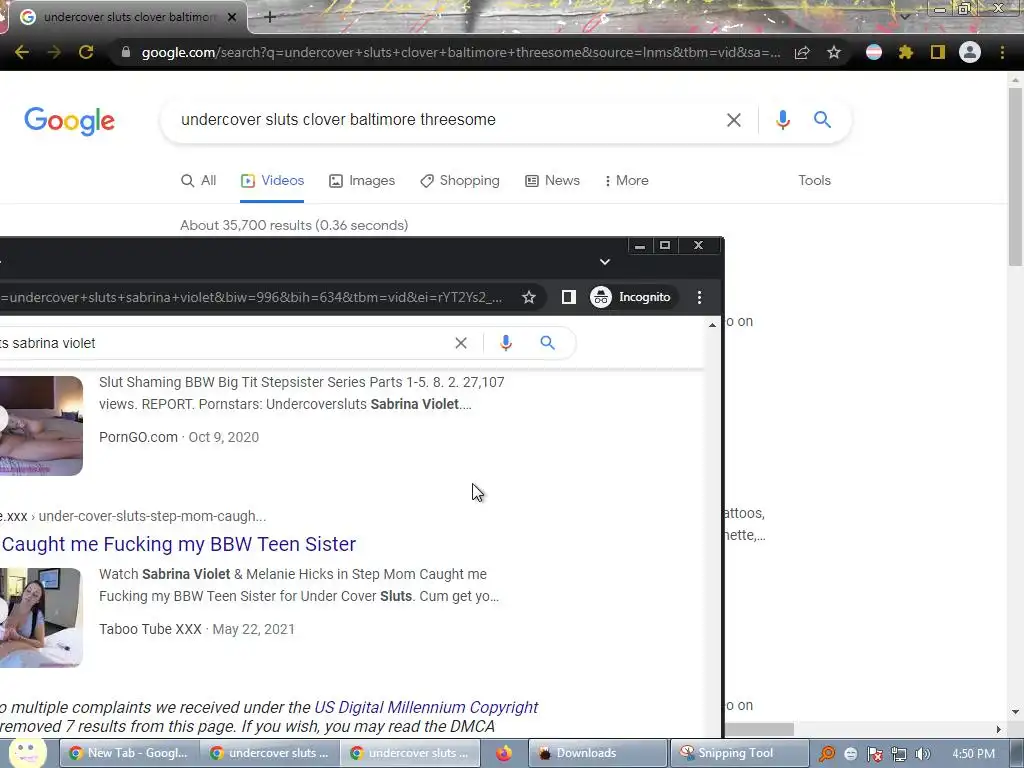The height and width of the screenshot is (768, 1024).
Task: Open the Shopping results tab
Action: coord(460,181)
